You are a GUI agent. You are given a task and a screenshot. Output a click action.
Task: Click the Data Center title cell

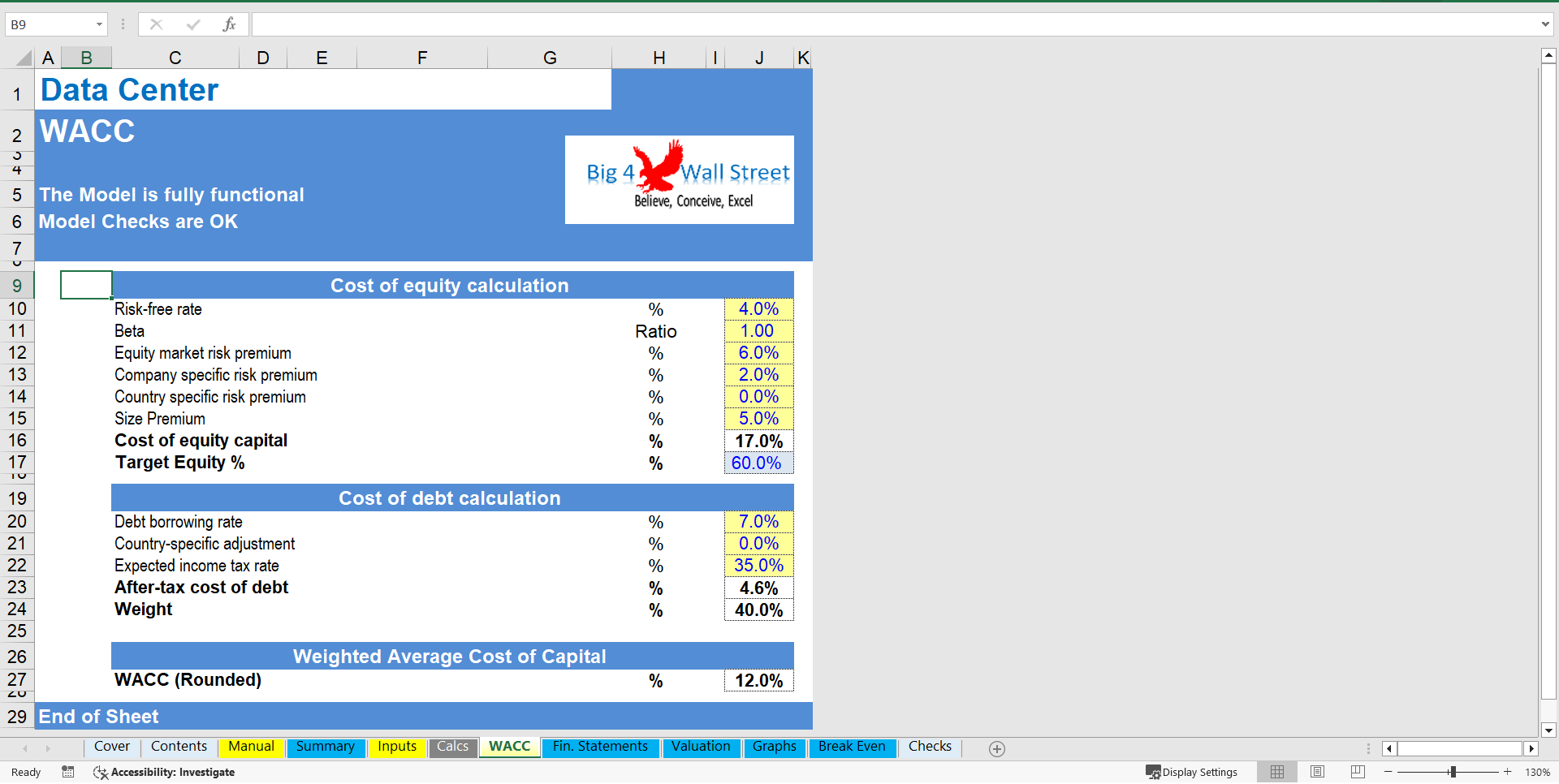point(323,89)
